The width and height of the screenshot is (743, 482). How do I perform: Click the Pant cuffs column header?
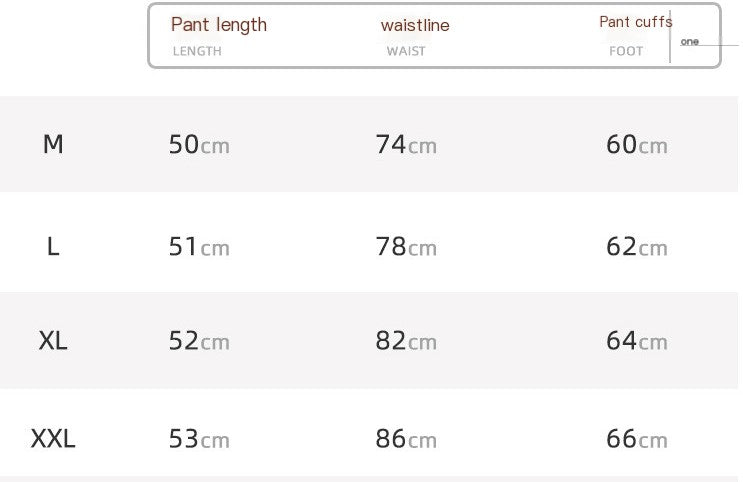(636, 22)
